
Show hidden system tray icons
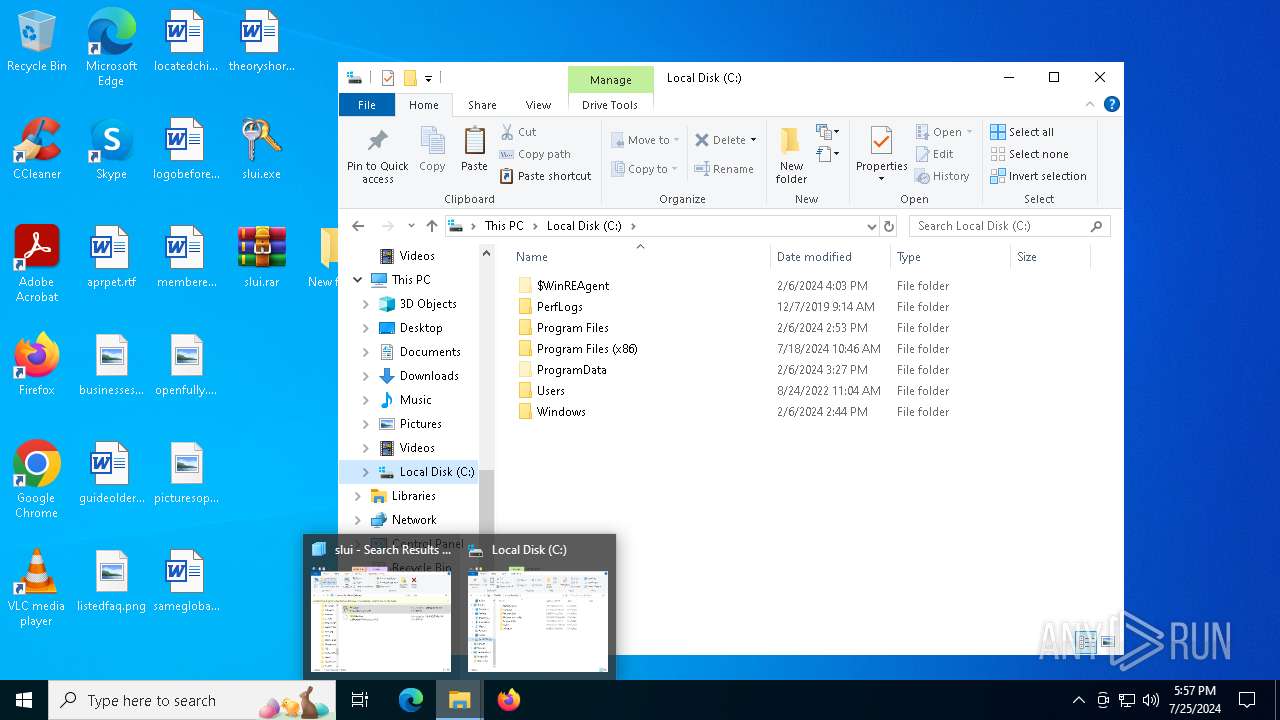click(1078, 700)
